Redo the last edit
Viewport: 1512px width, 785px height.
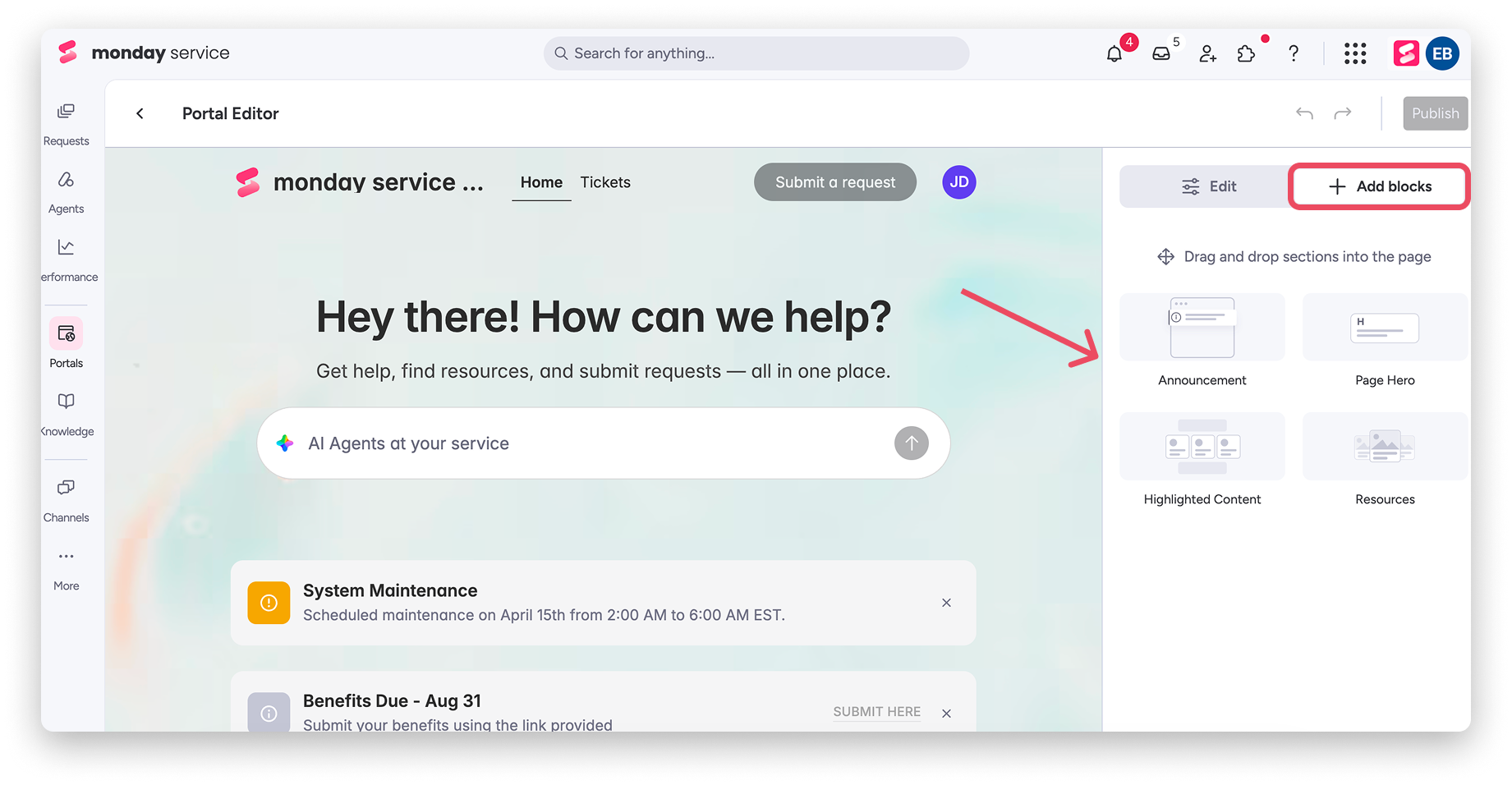coord(1343,113)
